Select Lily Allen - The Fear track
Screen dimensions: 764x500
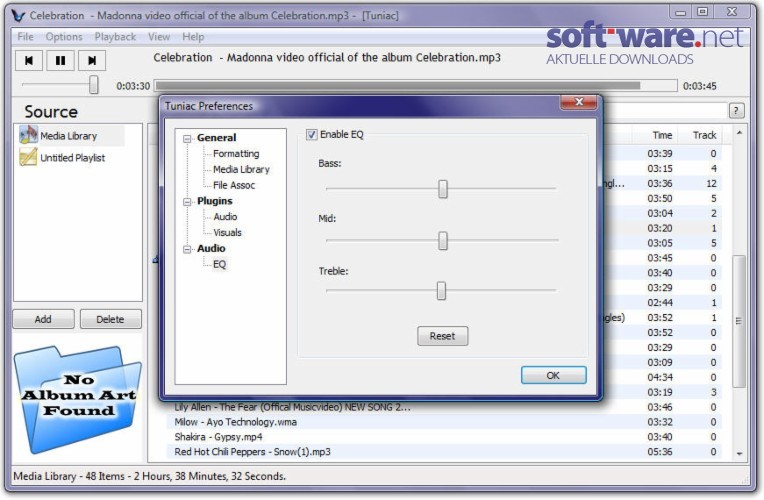[x=292, y=407]
